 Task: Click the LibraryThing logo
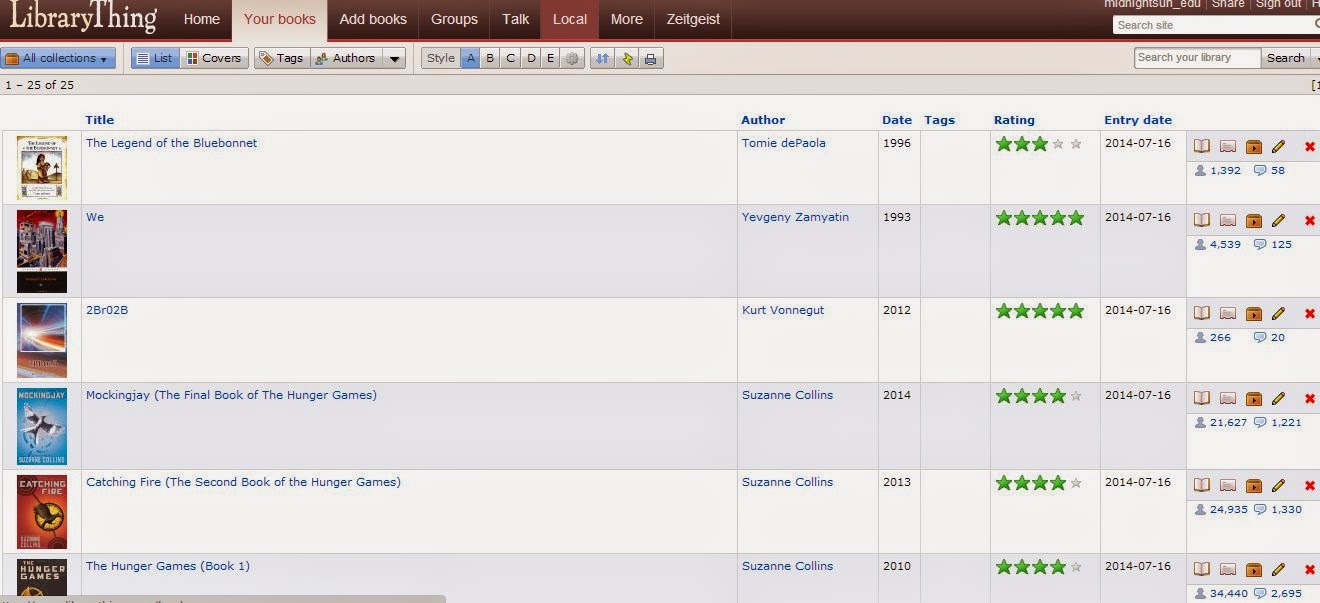click(x=83, y=16)
